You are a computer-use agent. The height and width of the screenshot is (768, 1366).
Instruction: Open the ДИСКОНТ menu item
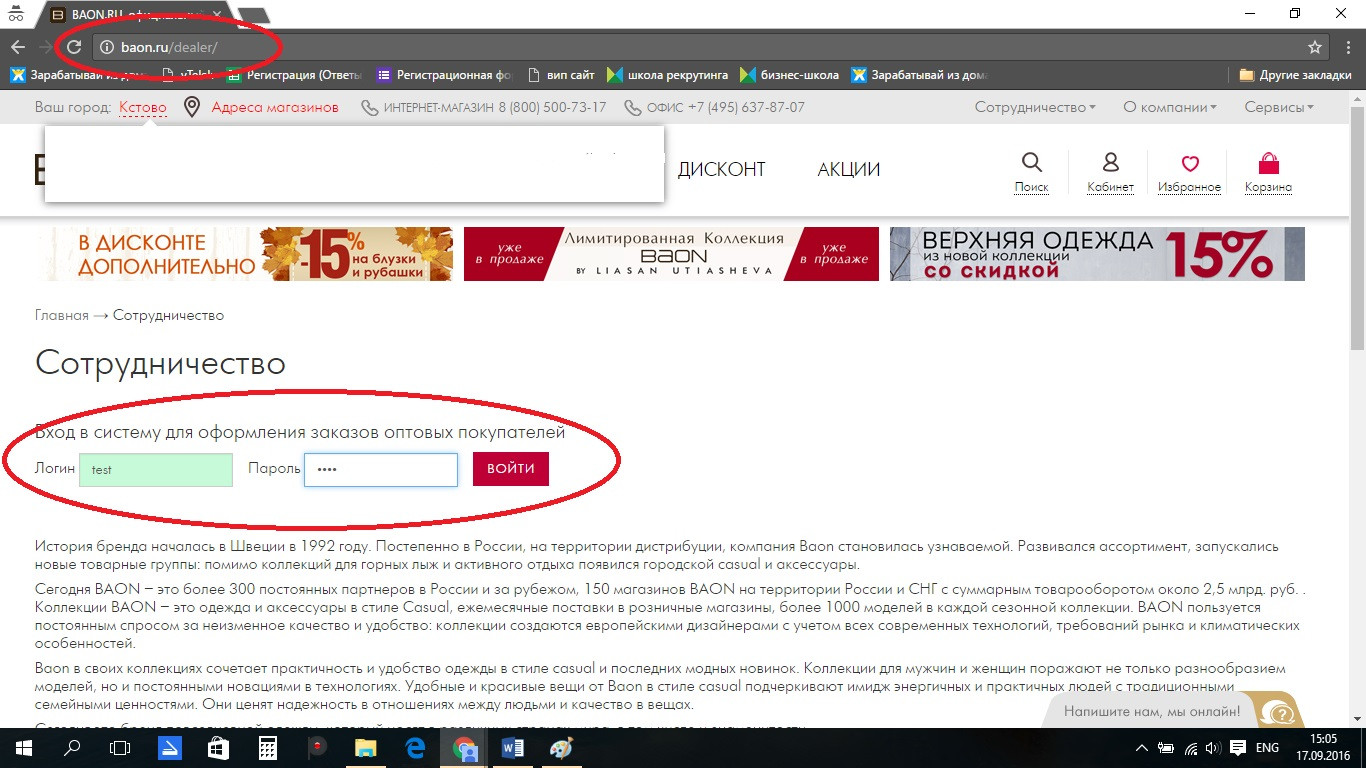(x=721, y=169)
